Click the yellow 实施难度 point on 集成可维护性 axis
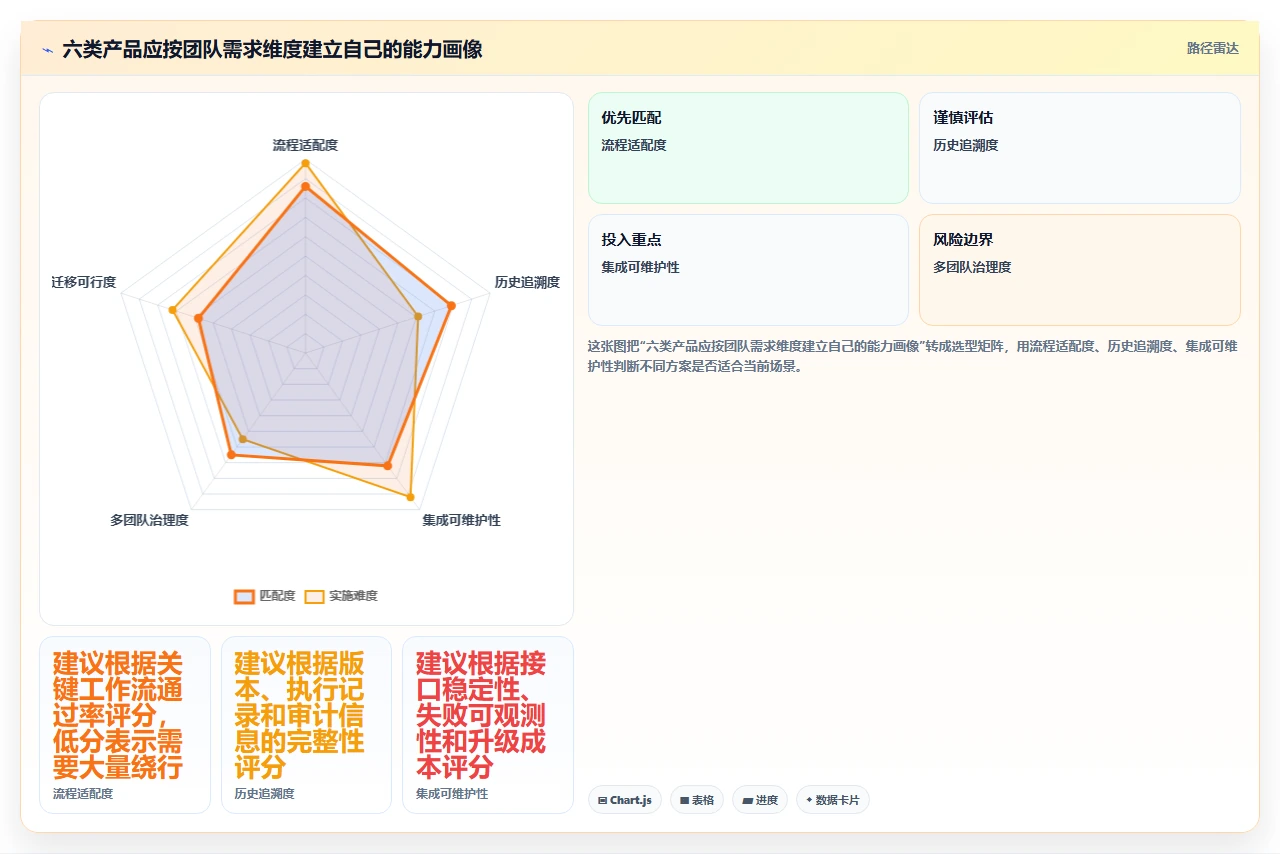This screenshot has width=1280, height=854. click(x=410, y=496)
